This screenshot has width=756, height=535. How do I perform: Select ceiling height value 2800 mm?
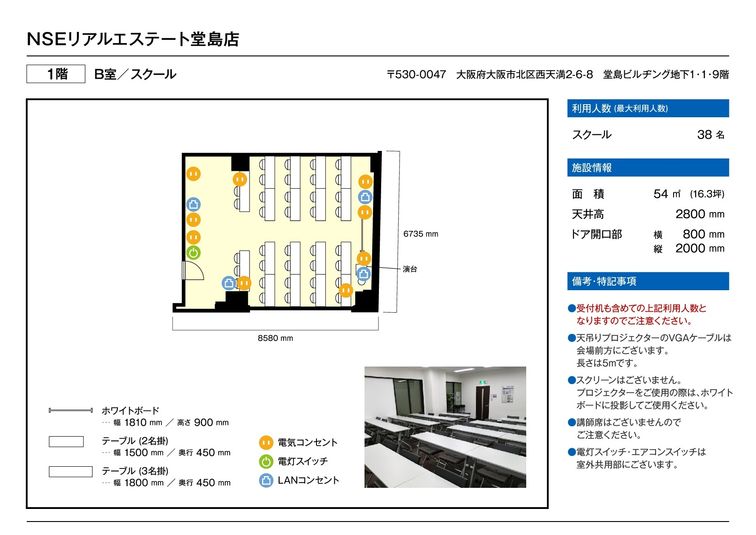700,214
